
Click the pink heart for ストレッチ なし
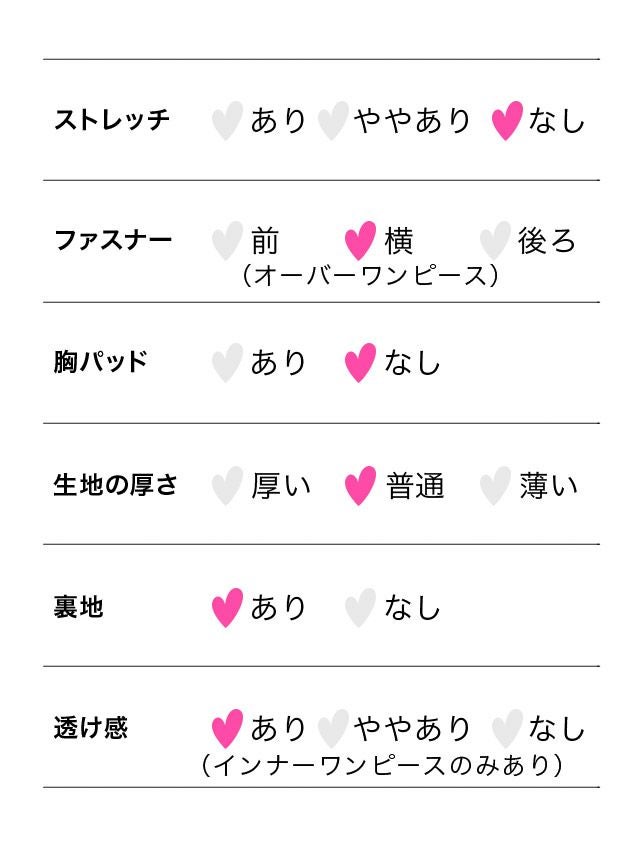coord(507,121)
